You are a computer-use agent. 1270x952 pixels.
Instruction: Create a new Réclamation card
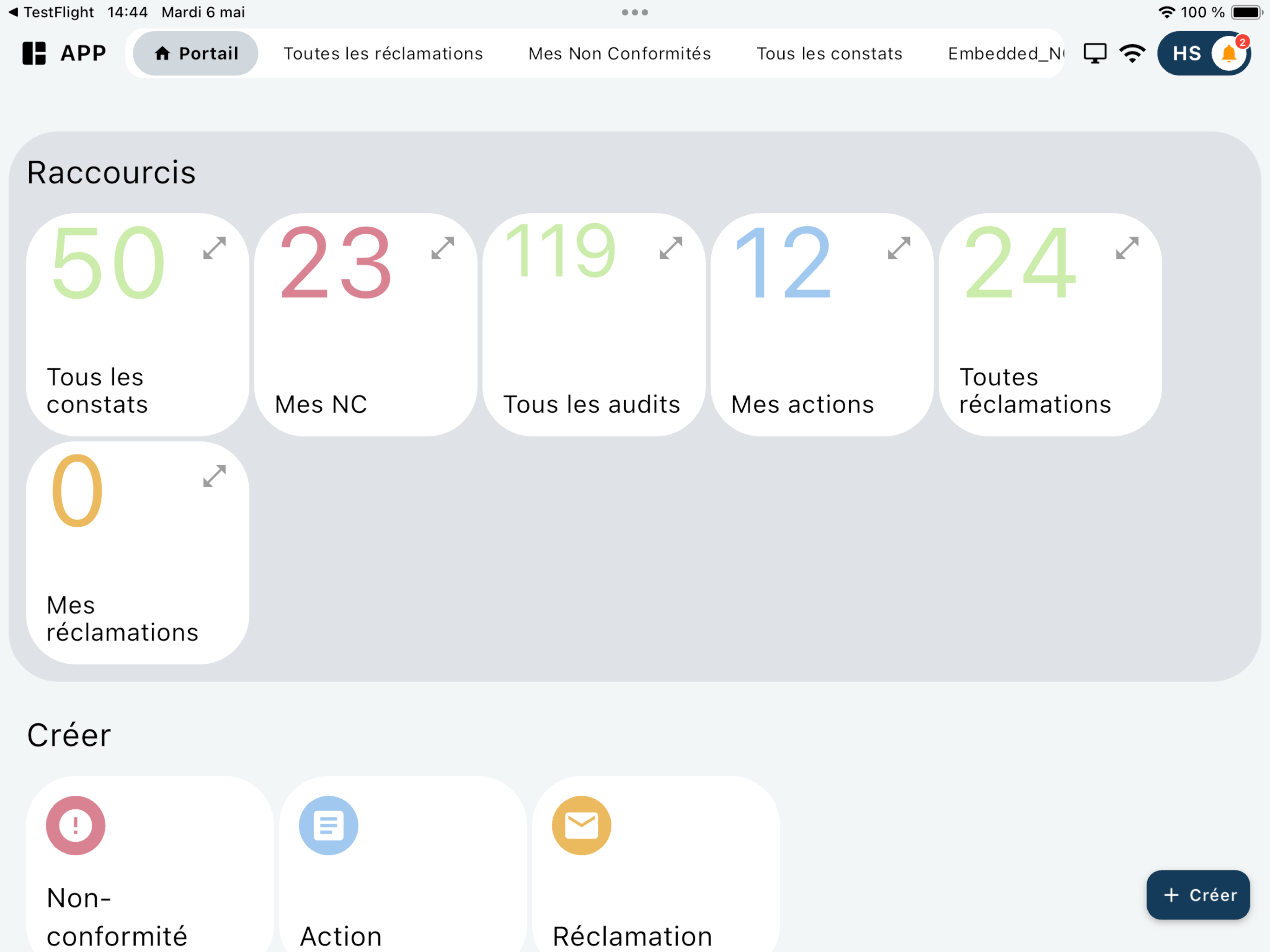tap(655, 864)
